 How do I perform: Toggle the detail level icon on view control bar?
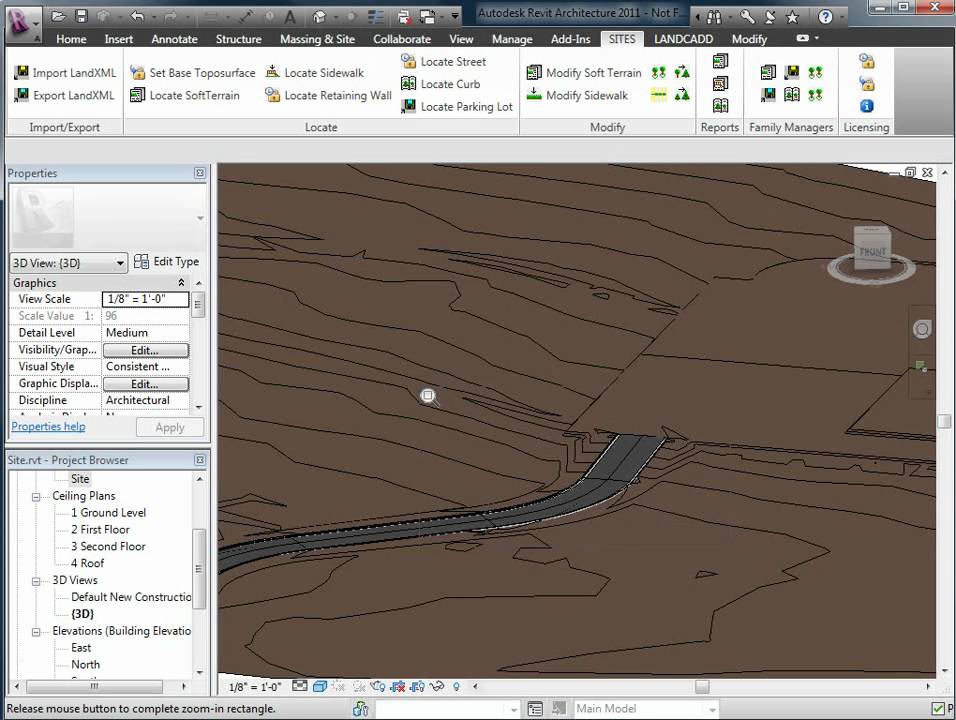pyautogui.click(x=299, y=686)
